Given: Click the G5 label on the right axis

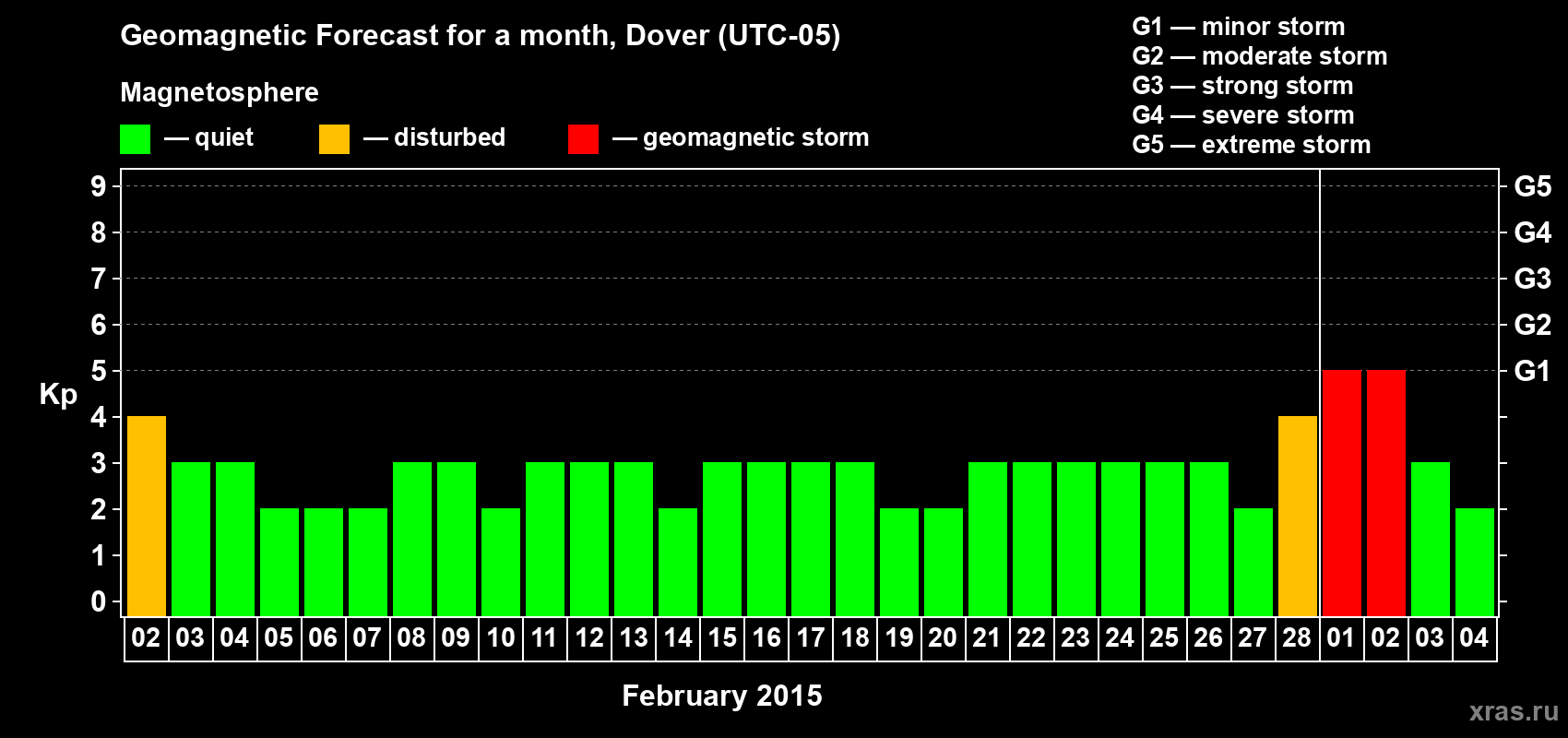Looking at the screenshot, I should 1532,186.
